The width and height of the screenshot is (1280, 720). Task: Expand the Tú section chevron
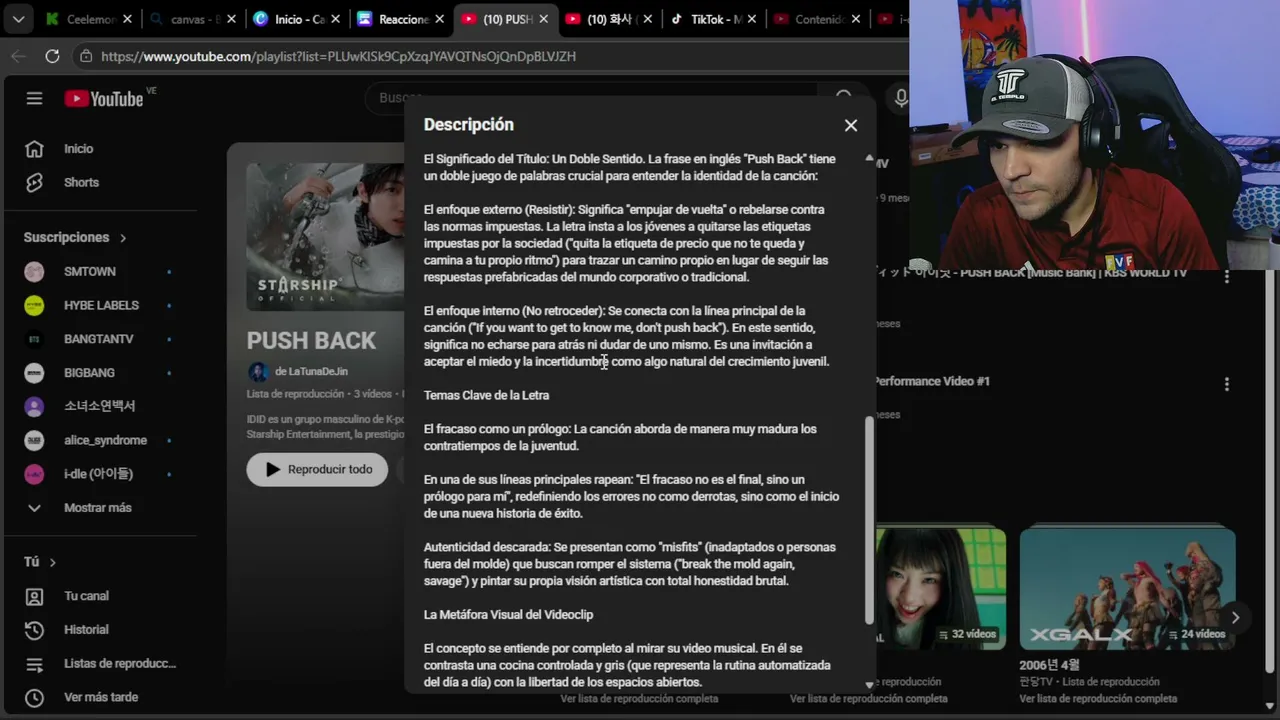[52, 562]
